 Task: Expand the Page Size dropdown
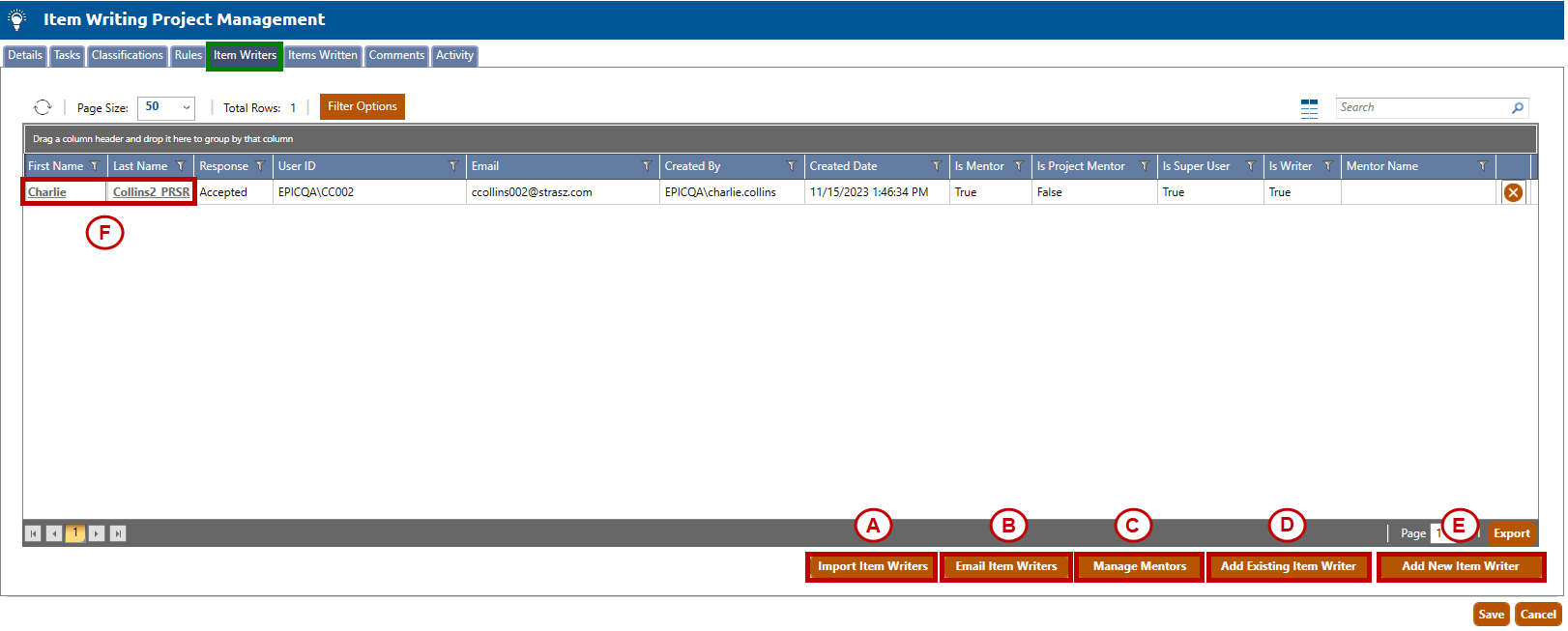click(186, 107)
